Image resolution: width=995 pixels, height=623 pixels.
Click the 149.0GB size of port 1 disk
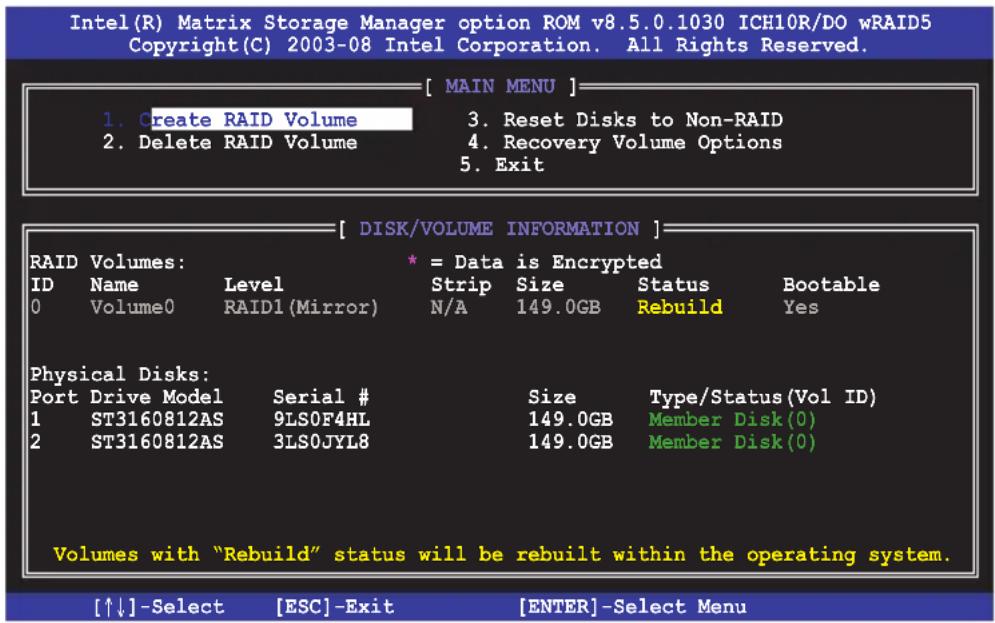click(570, 419)
